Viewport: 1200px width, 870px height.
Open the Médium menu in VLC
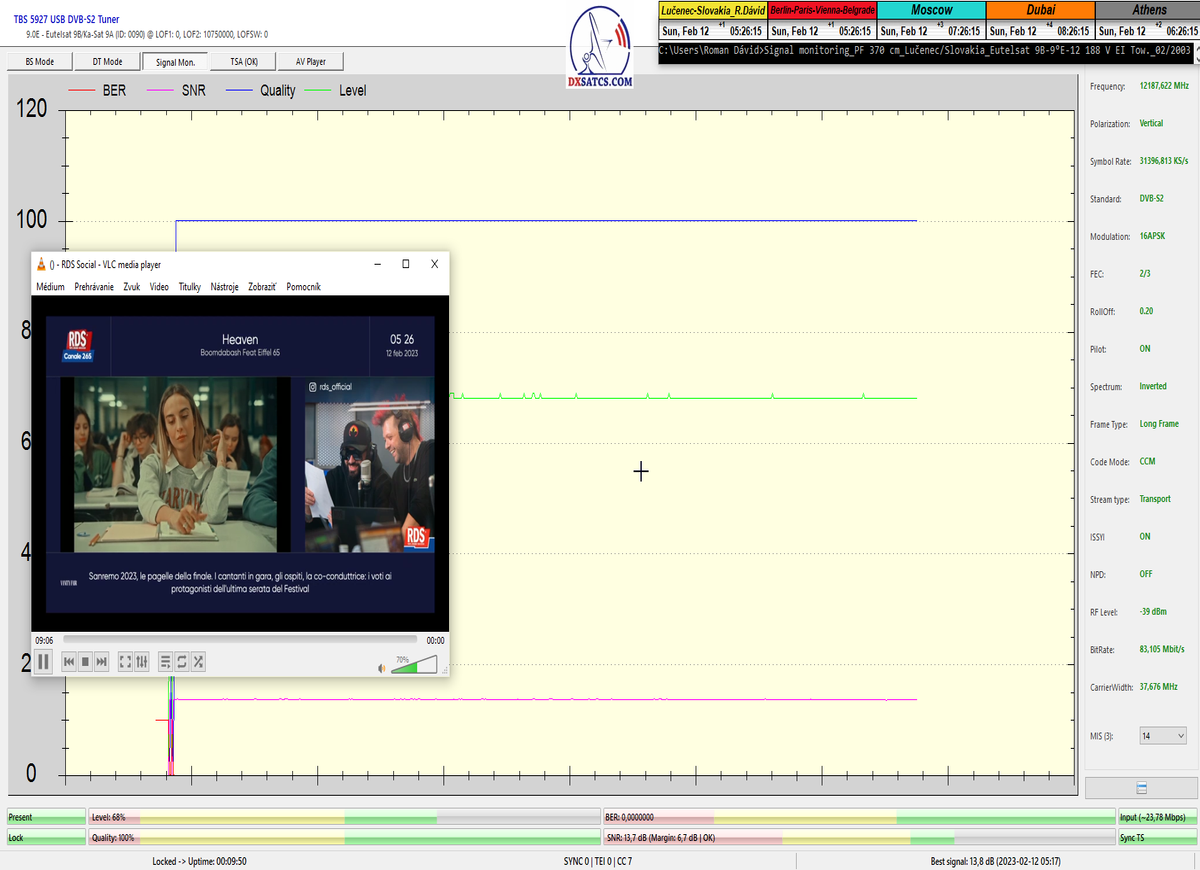click(50, 287)
